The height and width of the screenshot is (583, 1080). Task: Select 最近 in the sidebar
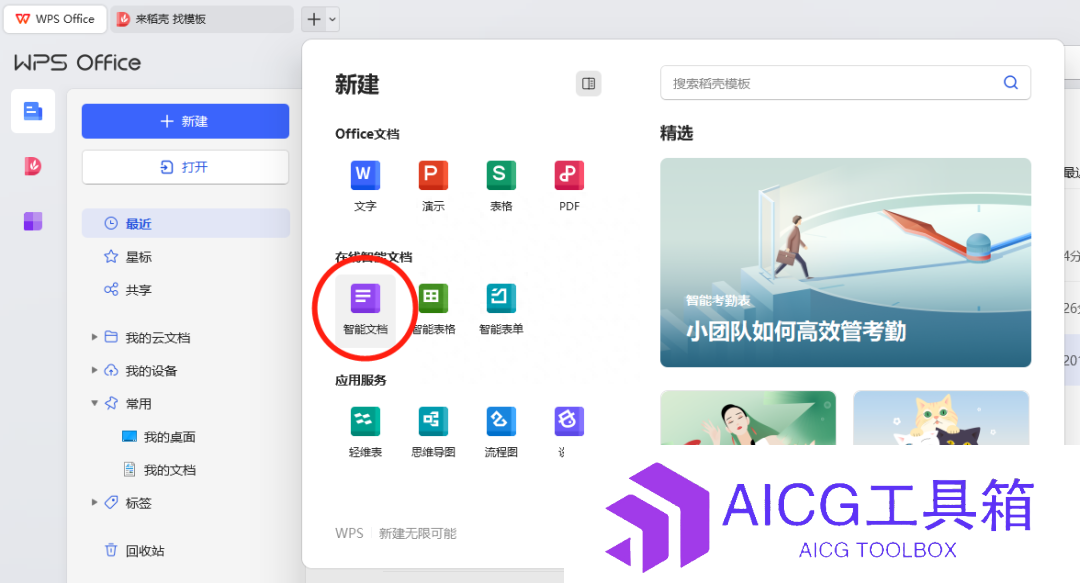pos(185,223)
